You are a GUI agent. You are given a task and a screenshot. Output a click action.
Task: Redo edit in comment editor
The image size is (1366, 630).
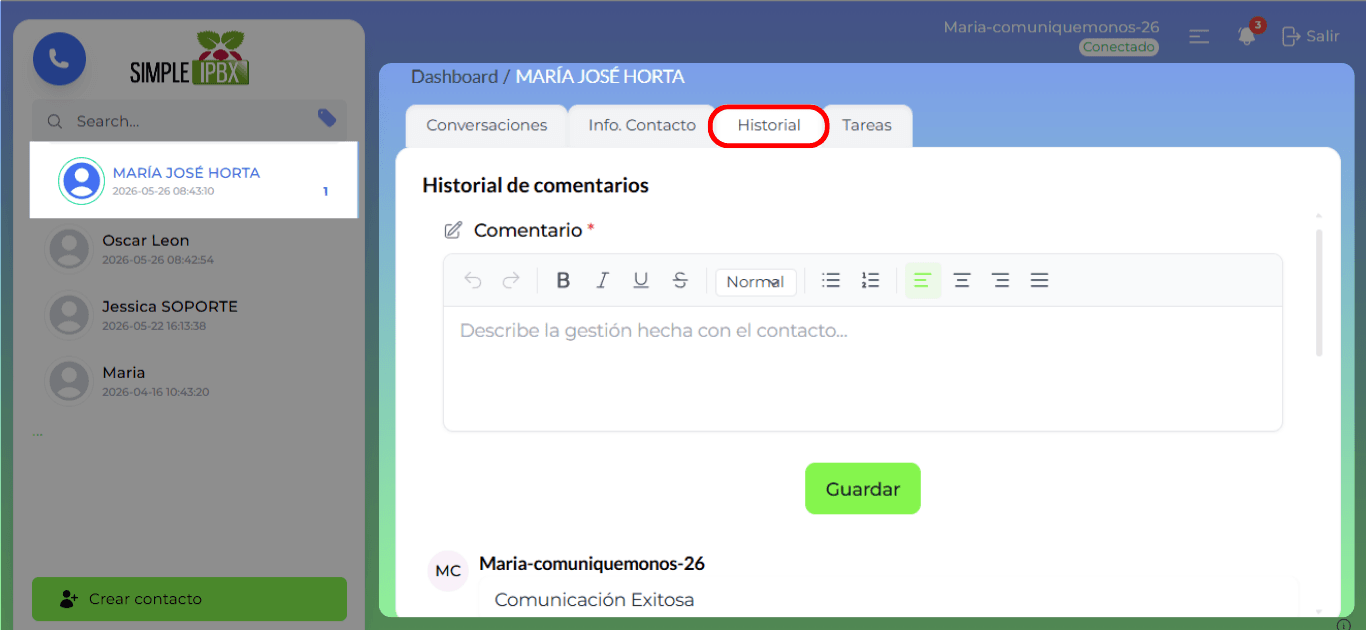coord(511,281)
